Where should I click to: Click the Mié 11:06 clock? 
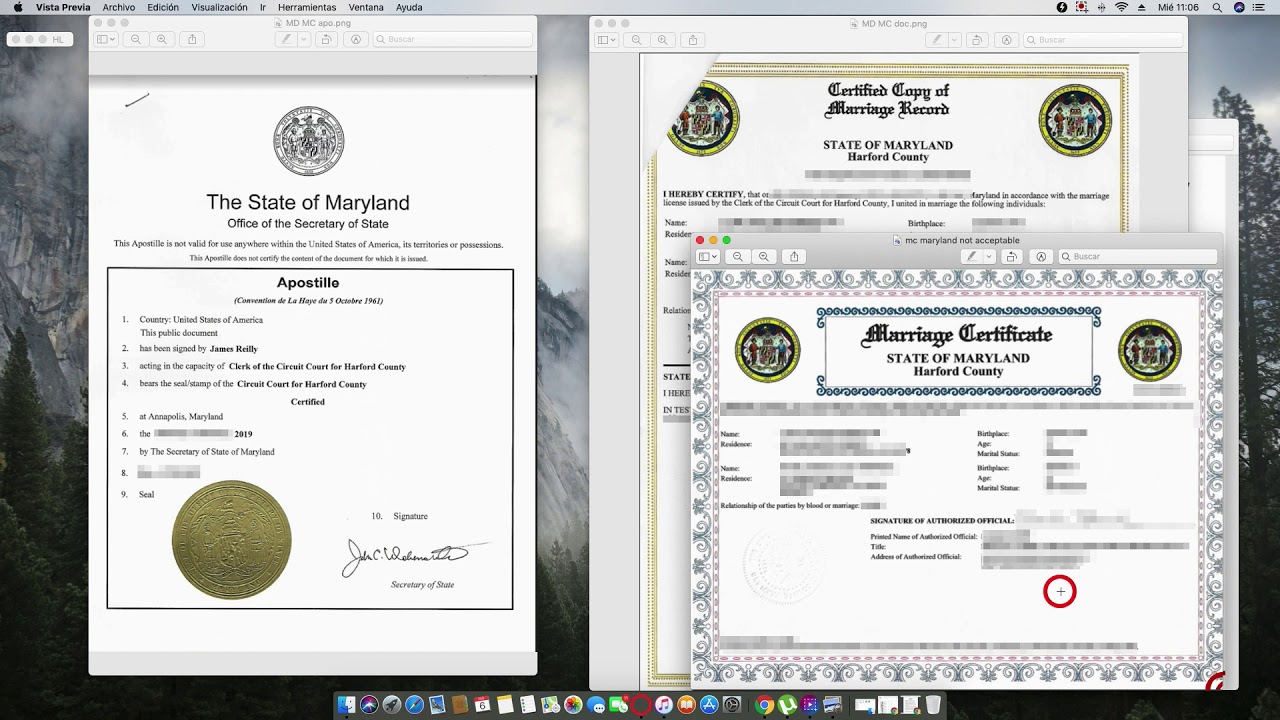click(x=1178, y=7)
